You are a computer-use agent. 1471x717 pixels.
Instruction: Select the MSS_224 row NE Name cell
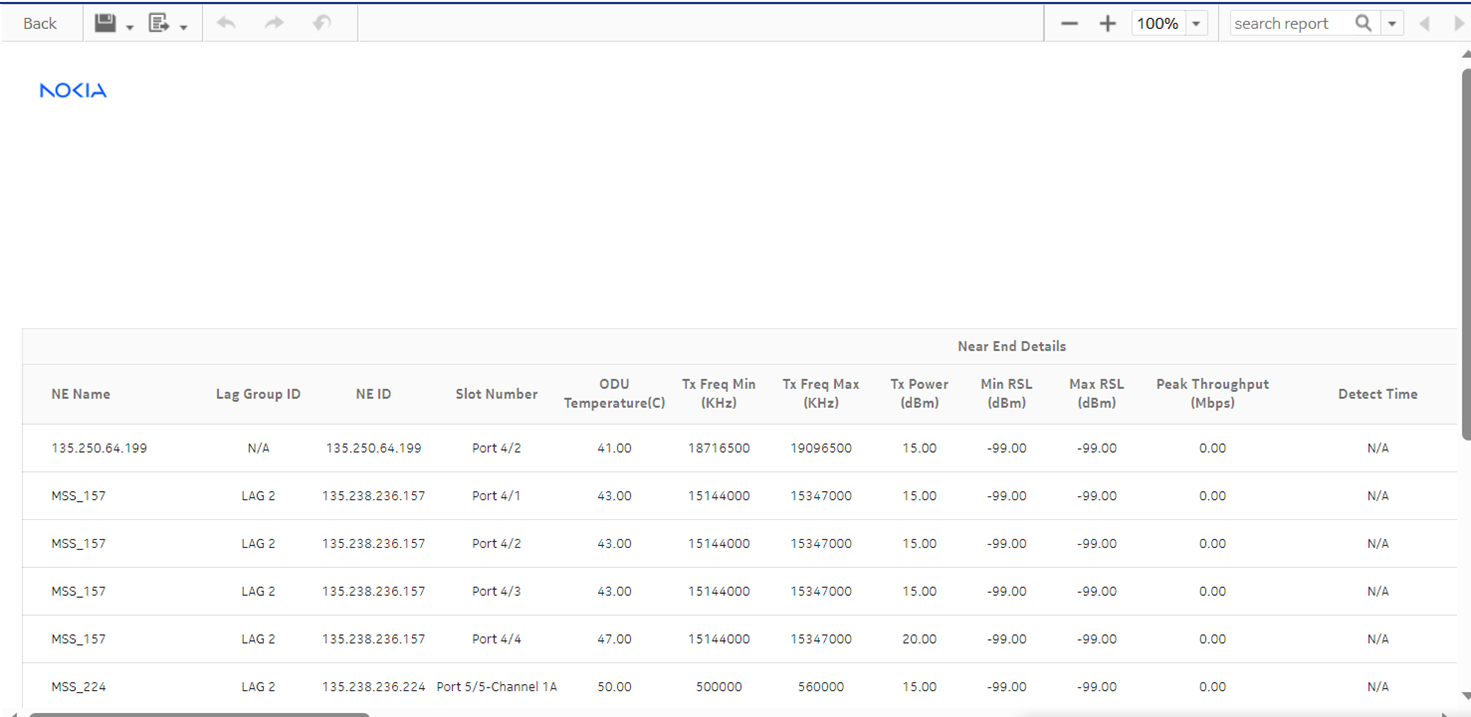click(x=79, y=687)
